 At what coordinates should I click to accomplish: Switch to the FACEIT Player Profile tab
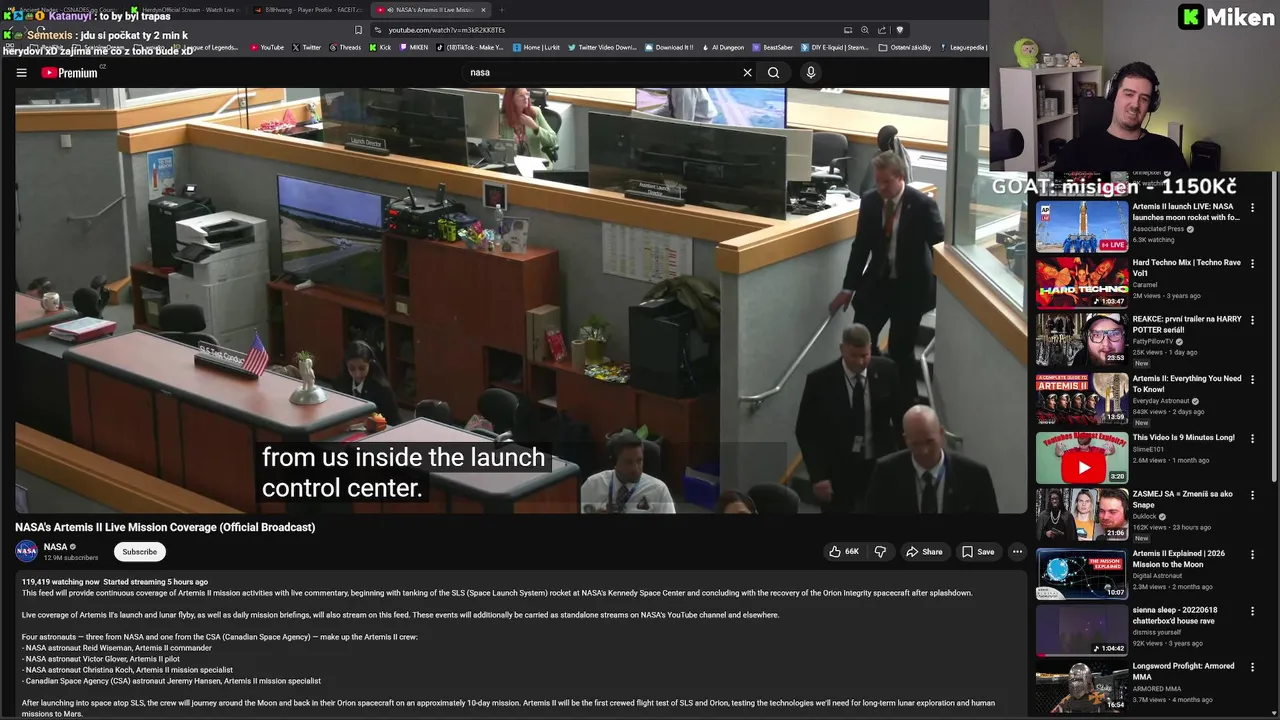pos(308,10)
